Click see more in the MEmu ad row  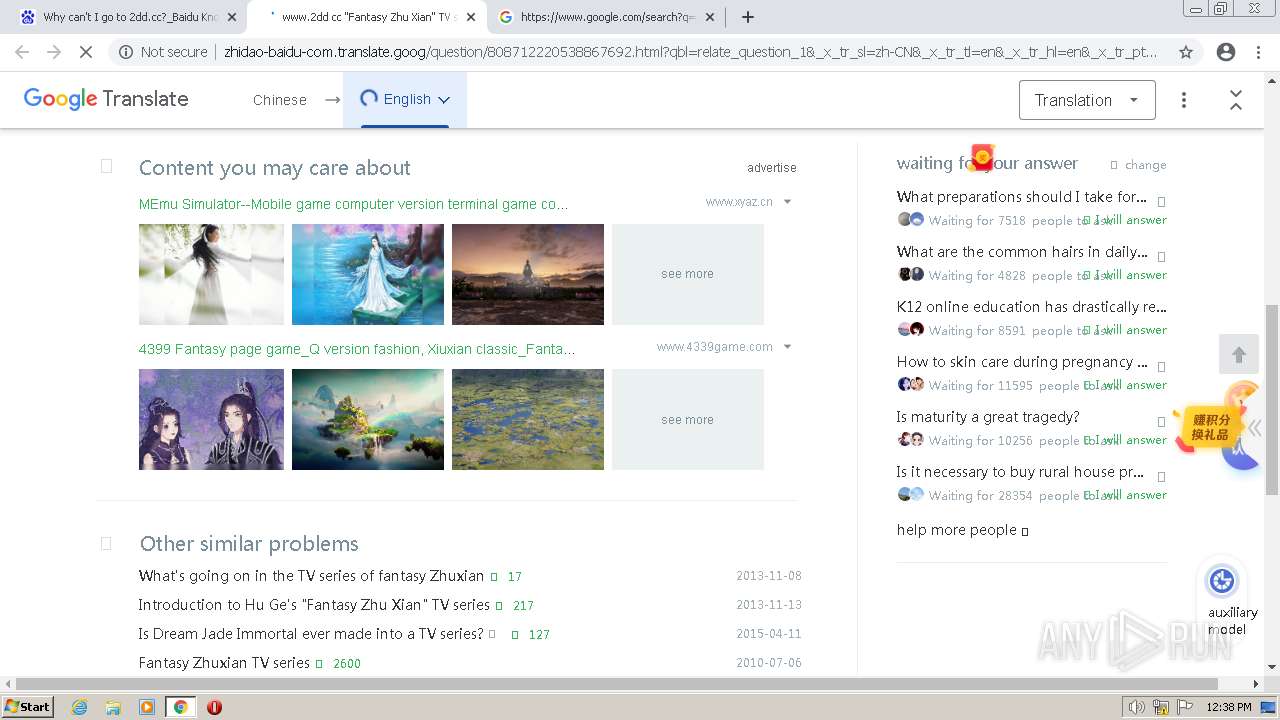click(688, 274)
